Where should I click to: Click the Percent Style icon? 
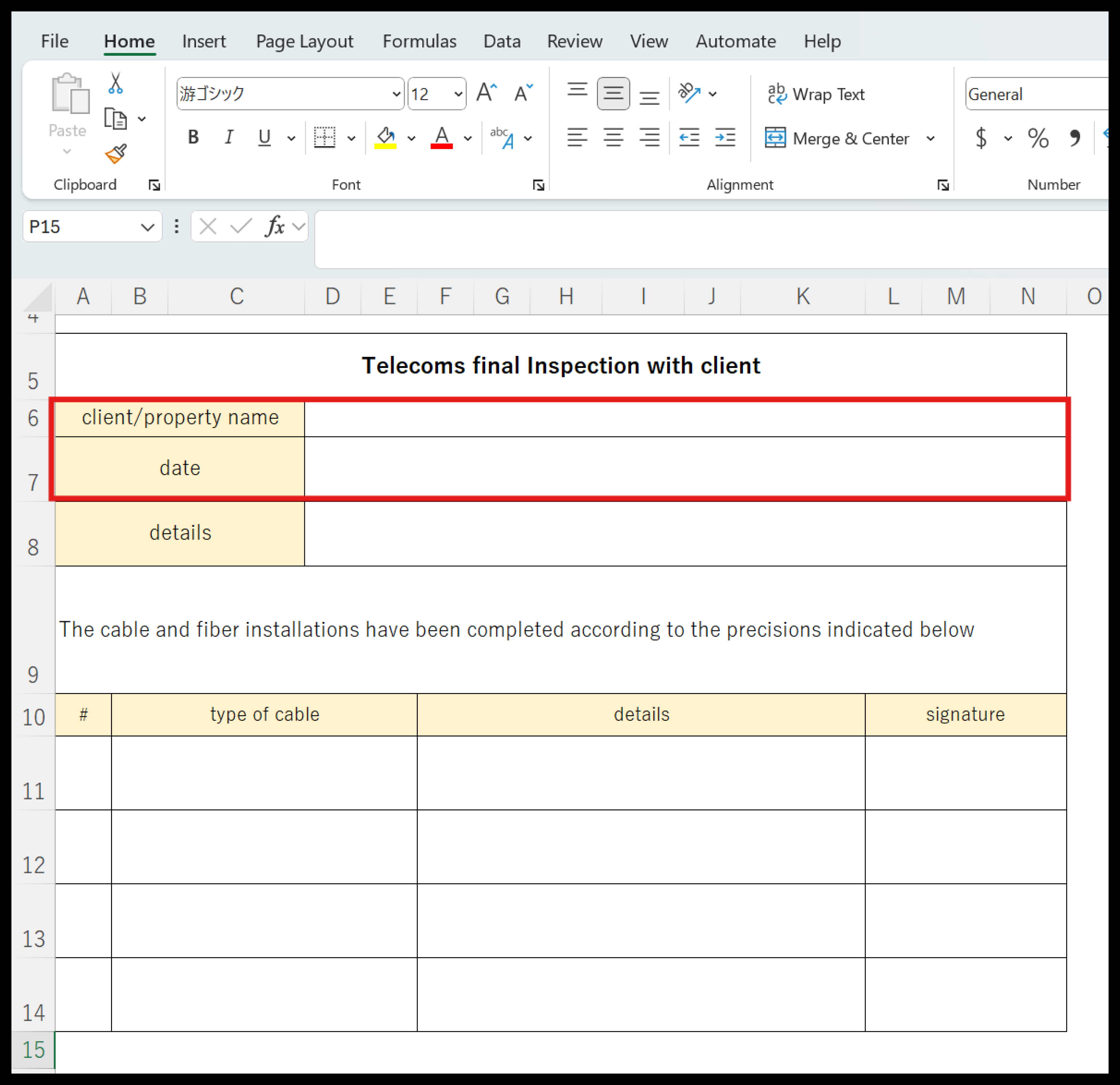click(x=1038, y=138)
